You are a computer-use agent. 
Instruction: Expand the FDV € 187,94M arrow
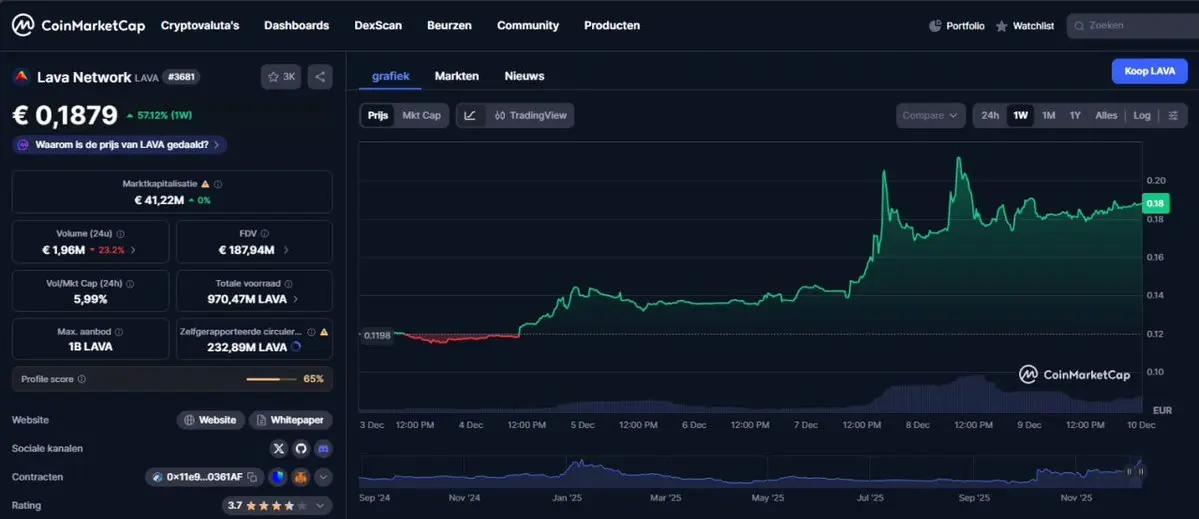[x=287, y=249]
